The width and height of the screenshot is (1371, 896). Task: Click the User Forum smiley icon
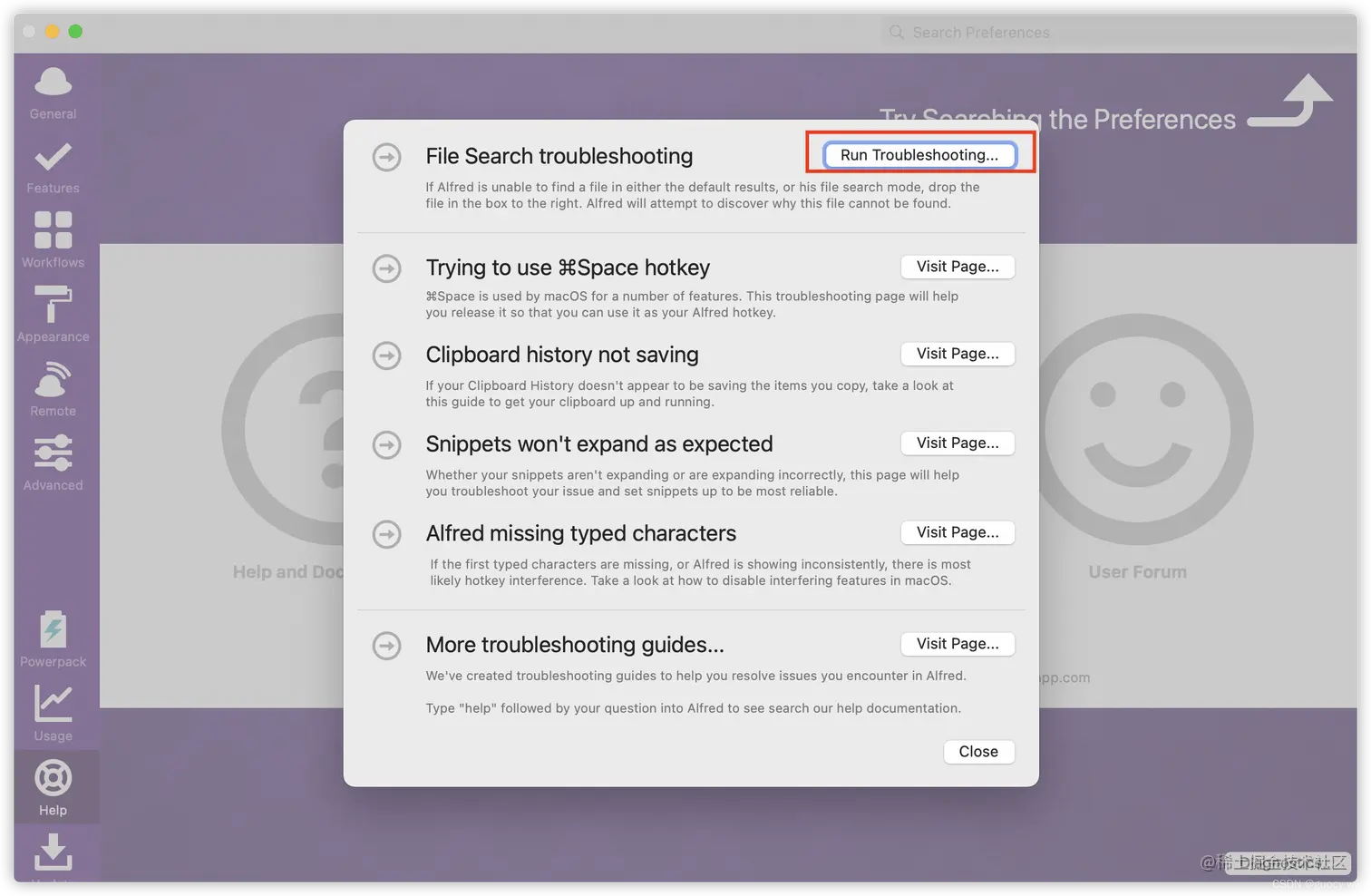(1138, 430)
